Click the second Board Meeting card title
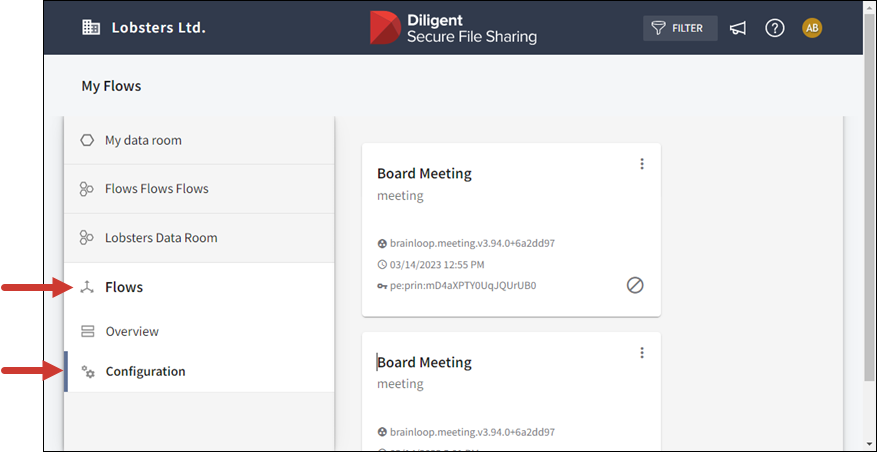Viewport: 877px width, 452px height. pyautogui.click(x=424, y=362)
